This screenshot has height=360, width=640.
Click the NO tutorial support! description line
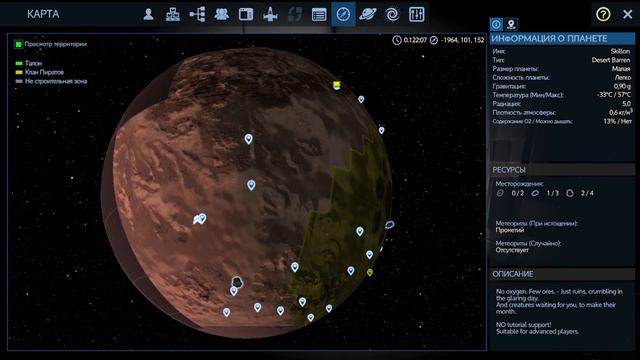tap(523, 325)
